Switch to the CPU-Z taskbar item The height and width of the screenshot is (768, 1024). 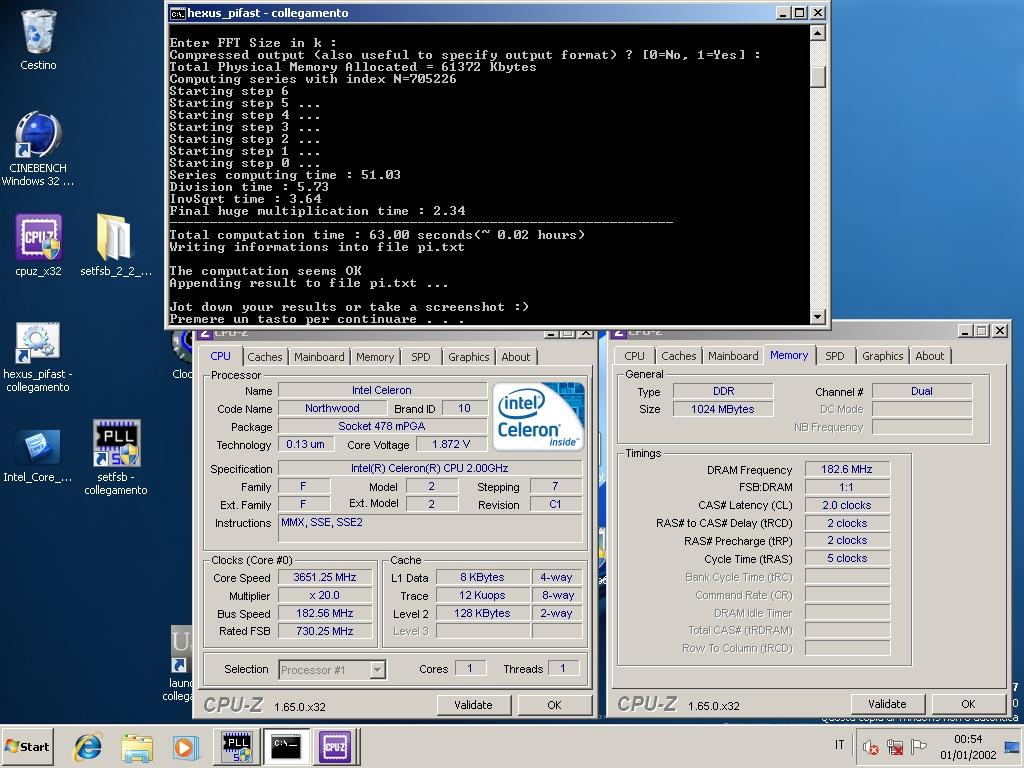point(335,746)
